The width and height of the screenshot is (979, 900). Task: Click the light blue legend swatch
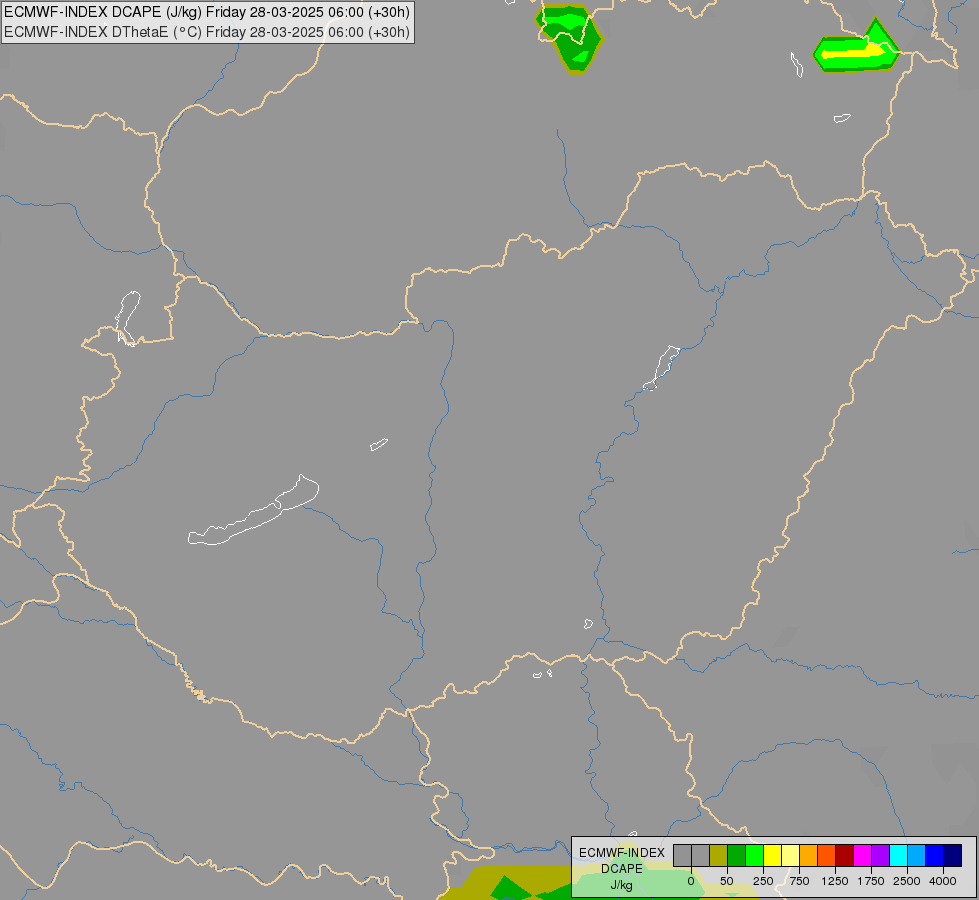coord(917,855)
